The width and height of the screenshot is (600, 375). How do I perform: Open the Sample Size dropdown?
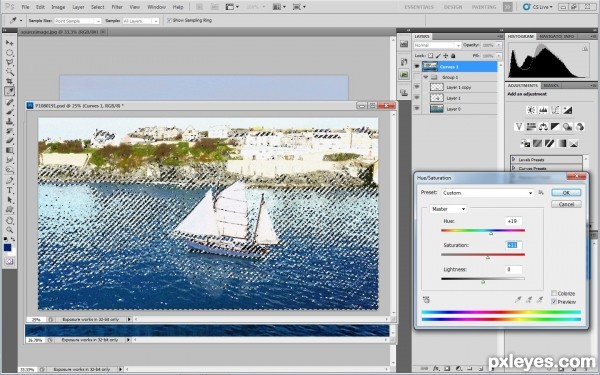point(77,21)
